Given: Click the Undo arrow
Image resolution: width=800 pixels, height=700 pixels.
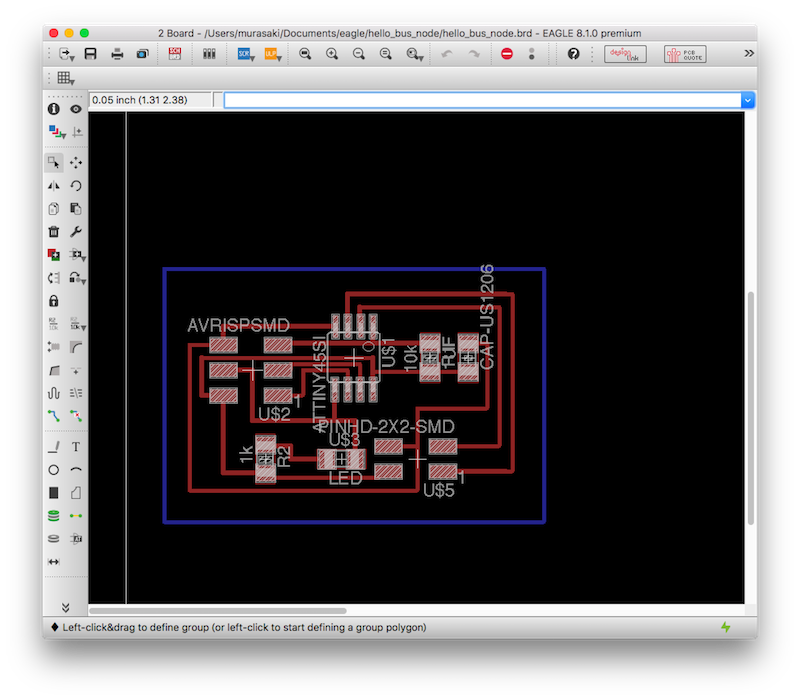Looking at the screenshot, I should [x=447, y=54].
